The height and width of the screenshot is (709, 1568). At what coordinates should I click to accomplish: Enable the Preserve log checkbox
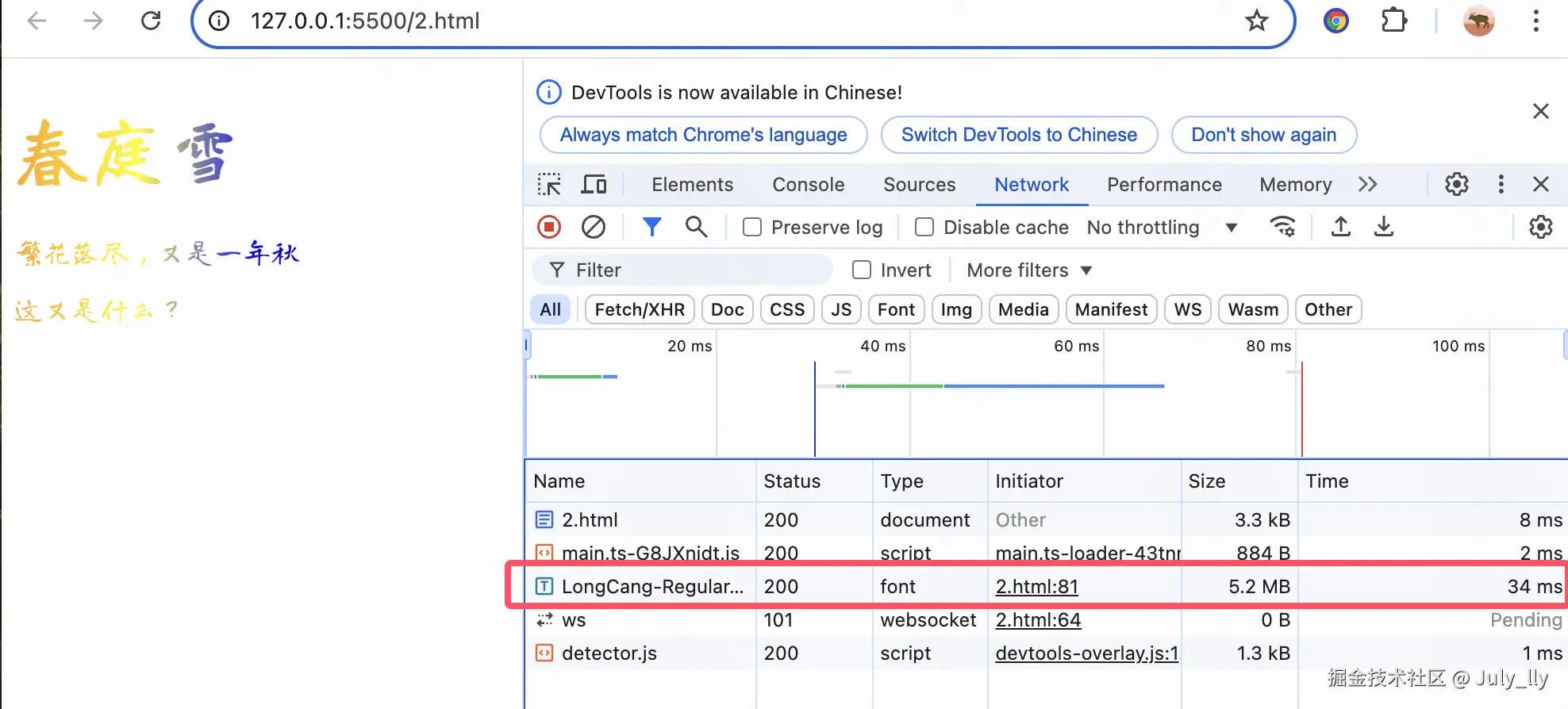tap(752, 228)
